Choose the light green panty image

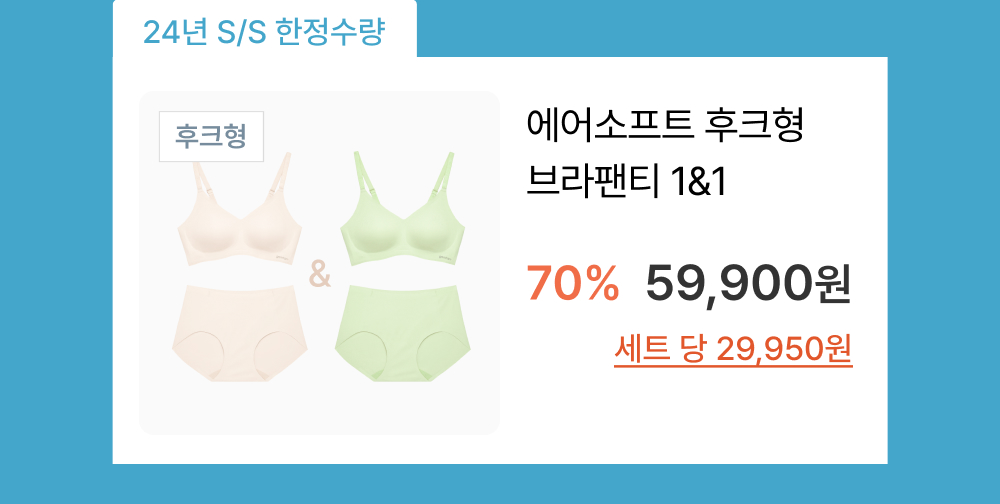coord(403,333)
